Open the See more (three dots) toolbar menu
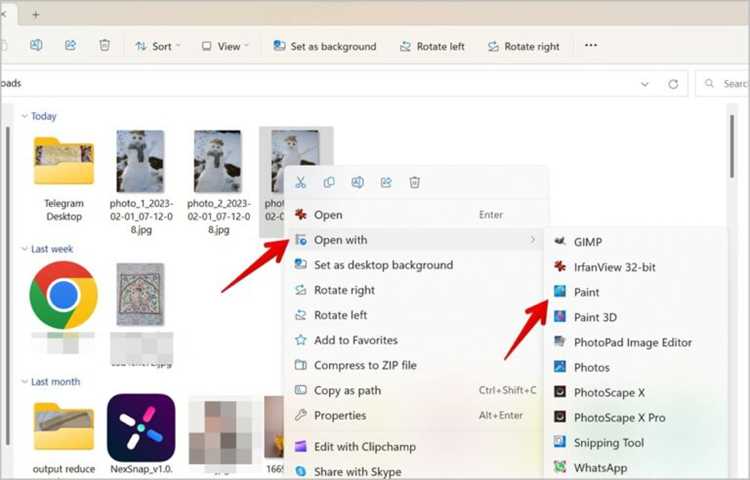The image size is (750, 480). pyautogui.click(x=591, y=45)
